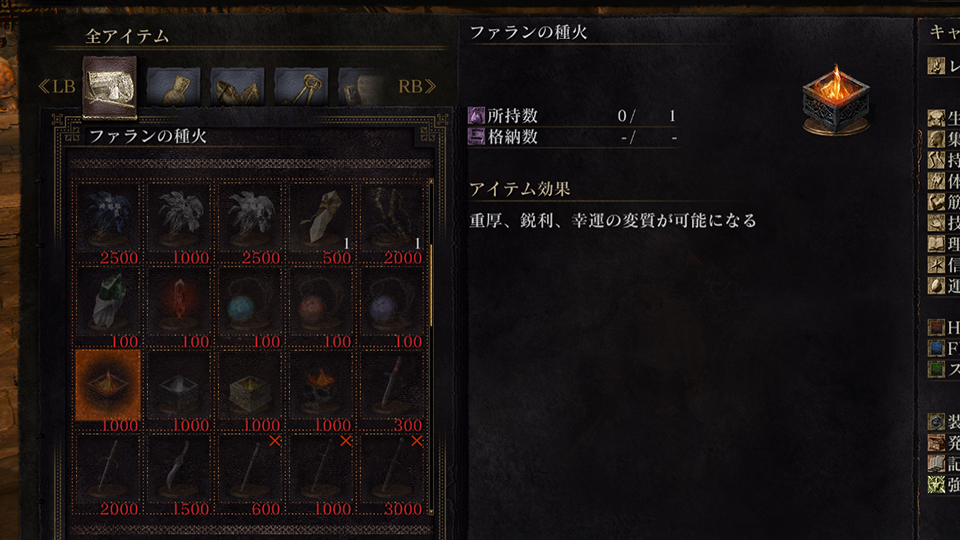Go to next category with RB arrow
The height and width of the screenshot is (540, 960).
click(417, 86)
